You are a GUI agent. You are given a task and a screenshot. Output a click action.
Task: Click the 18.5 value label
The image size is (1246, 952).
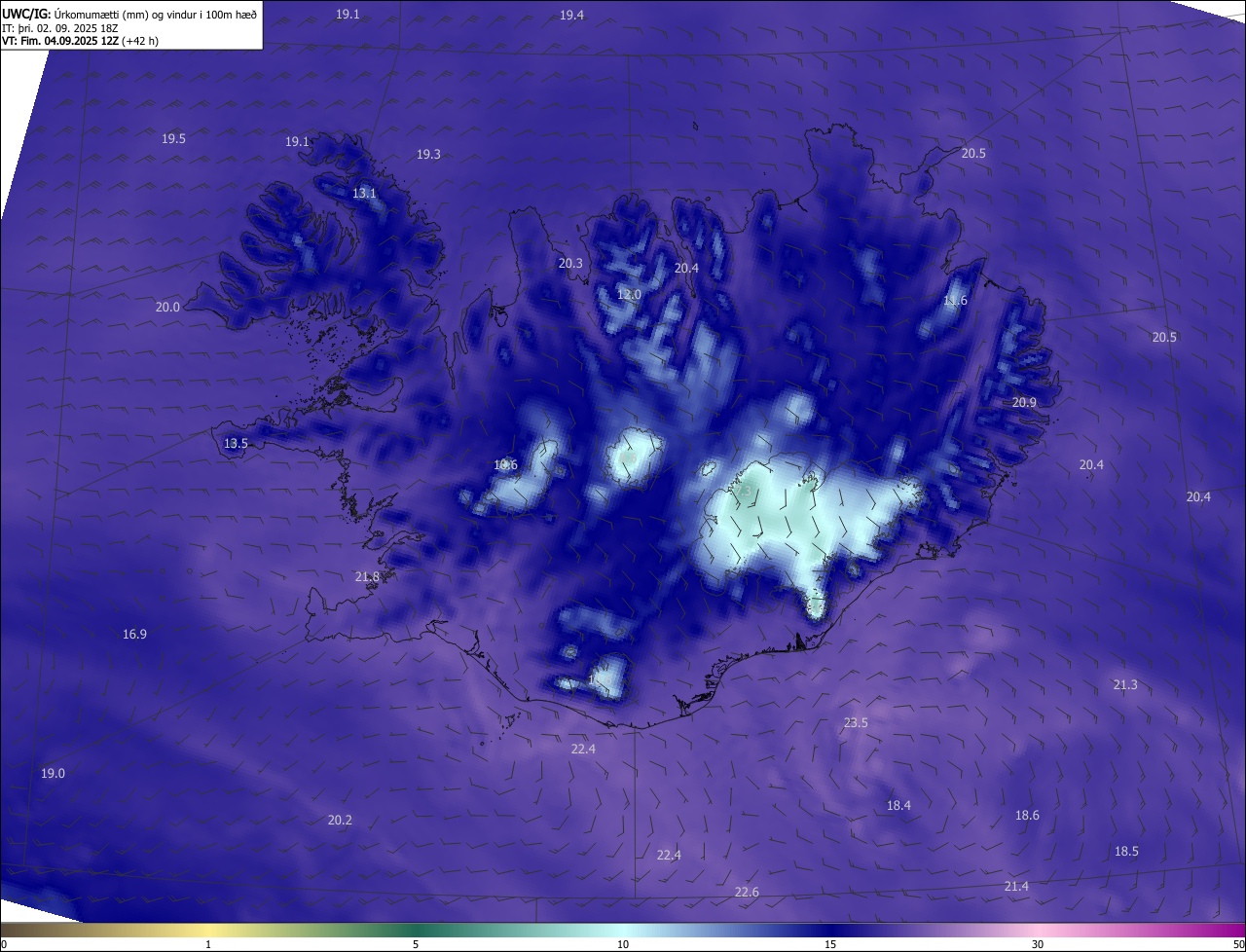[1126, 852]
